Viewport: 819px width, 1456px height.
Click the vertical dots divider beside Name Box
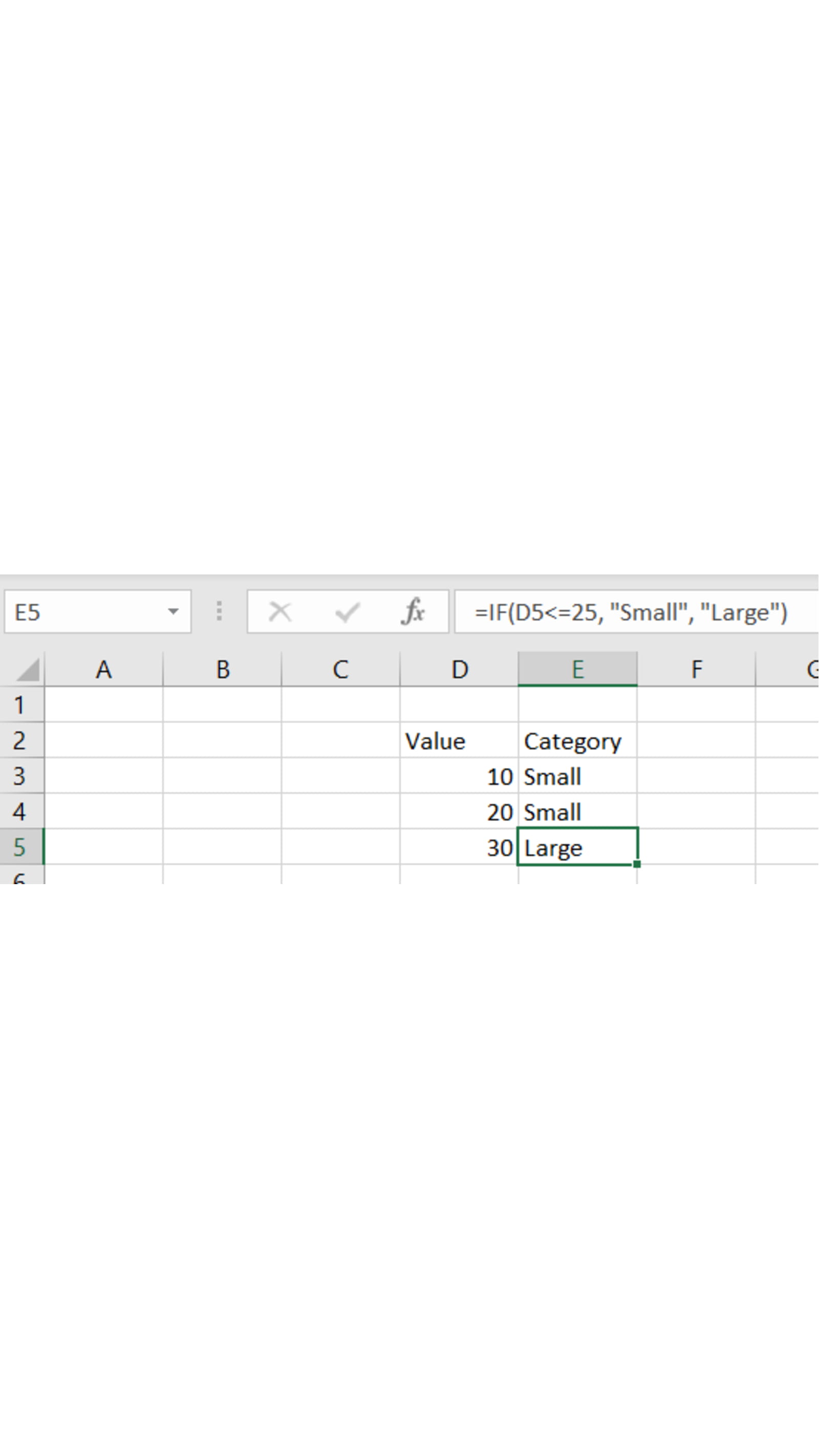click(x=219, y=612)
